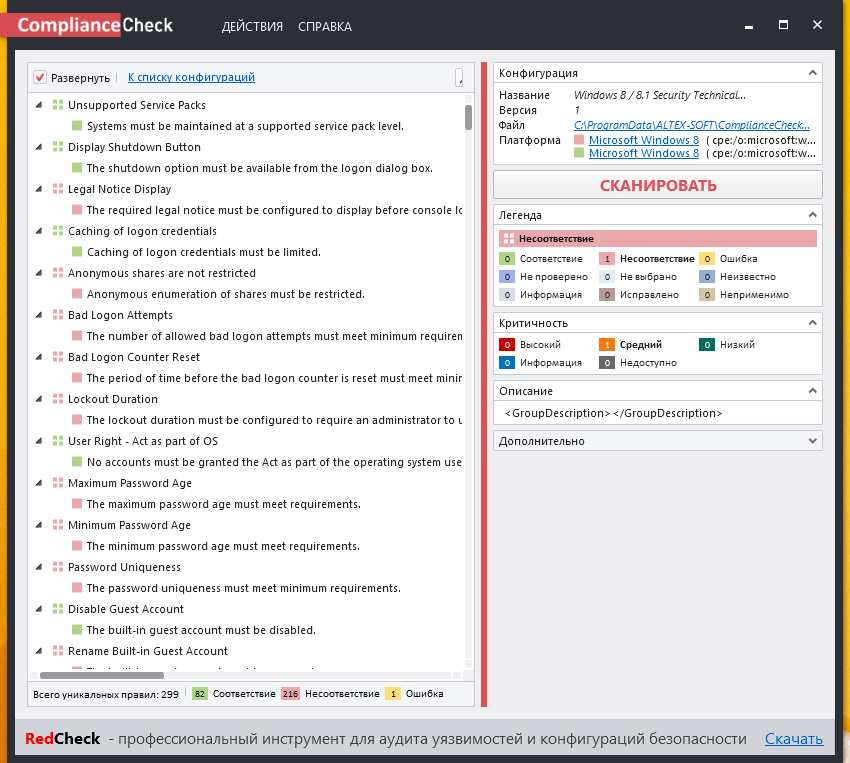
Task: Click the vertical scrollbar thumb of the rules tree
Action: click(x=468, y=118)
